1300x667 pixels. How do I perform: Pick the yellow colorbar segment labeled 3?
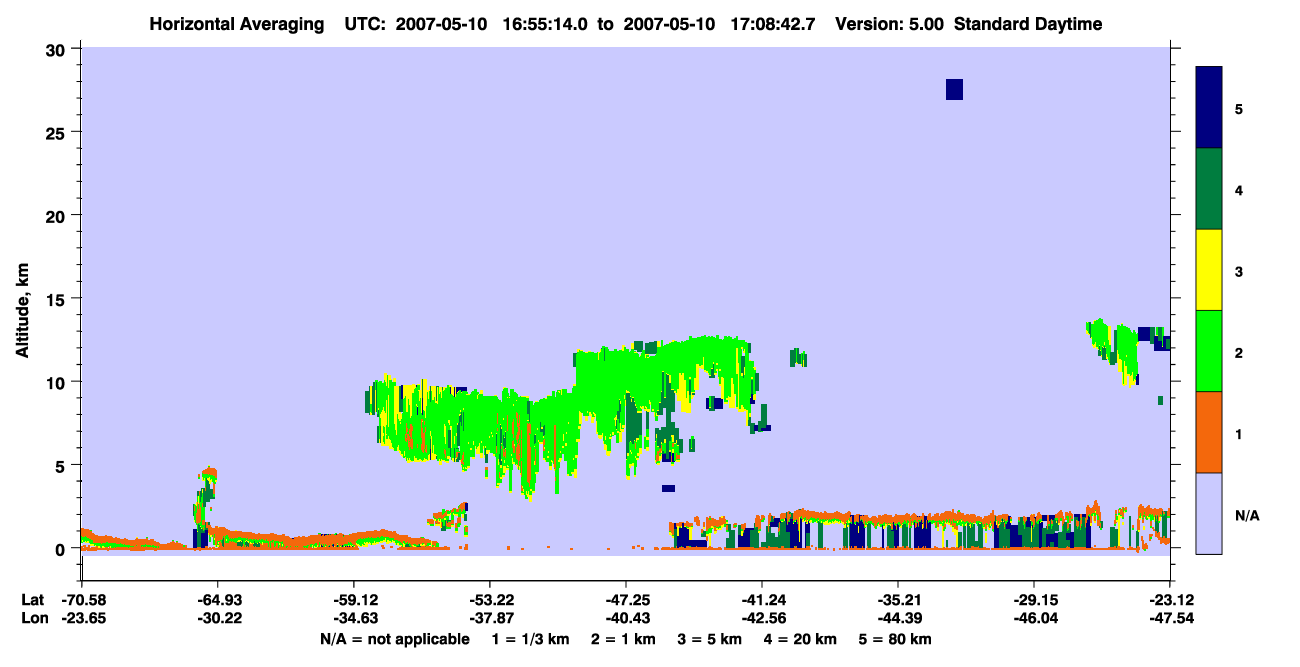point(1209,270)
